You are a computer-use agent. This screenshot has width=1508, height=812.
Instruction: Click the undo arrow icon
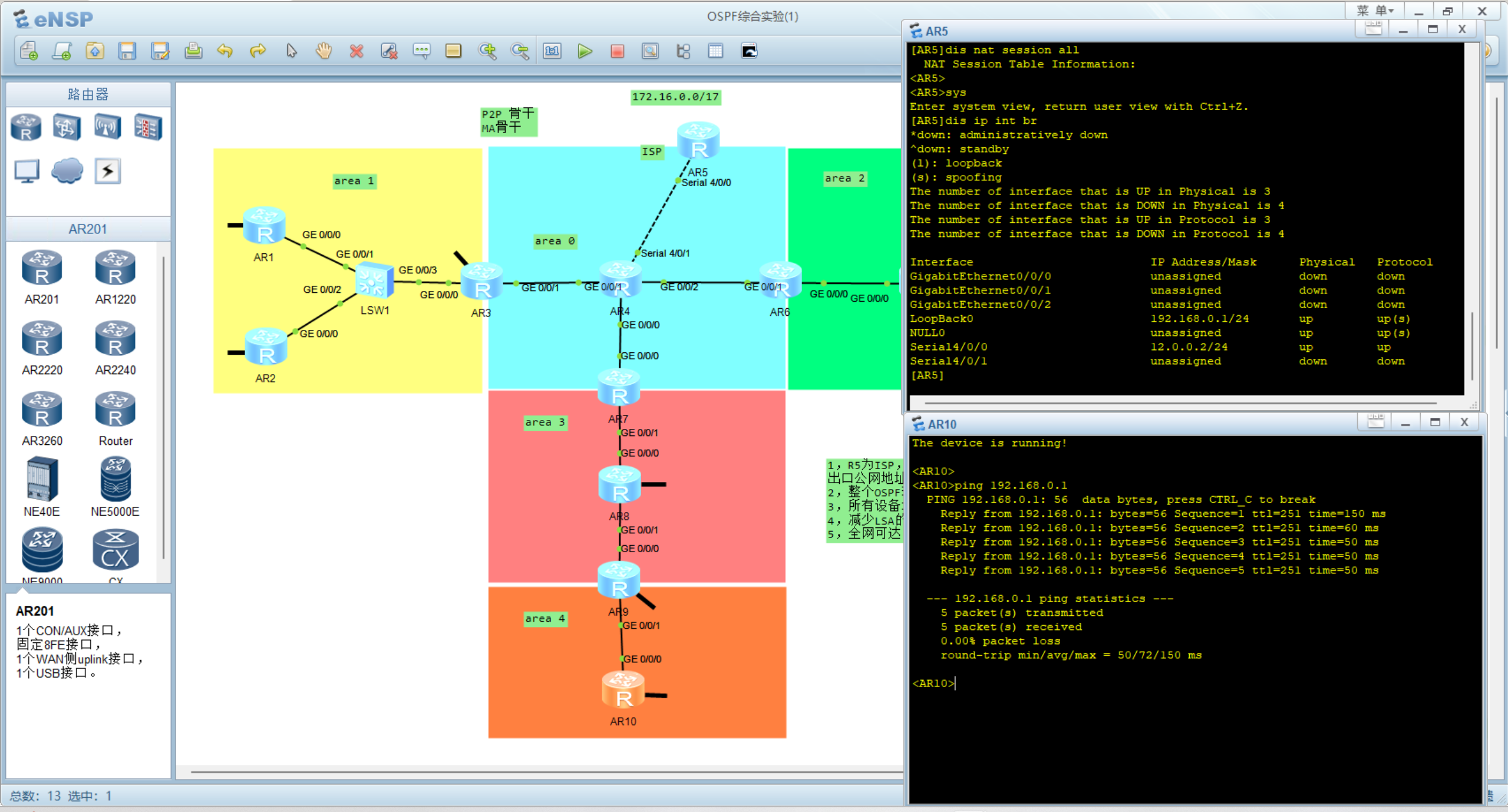225,51
